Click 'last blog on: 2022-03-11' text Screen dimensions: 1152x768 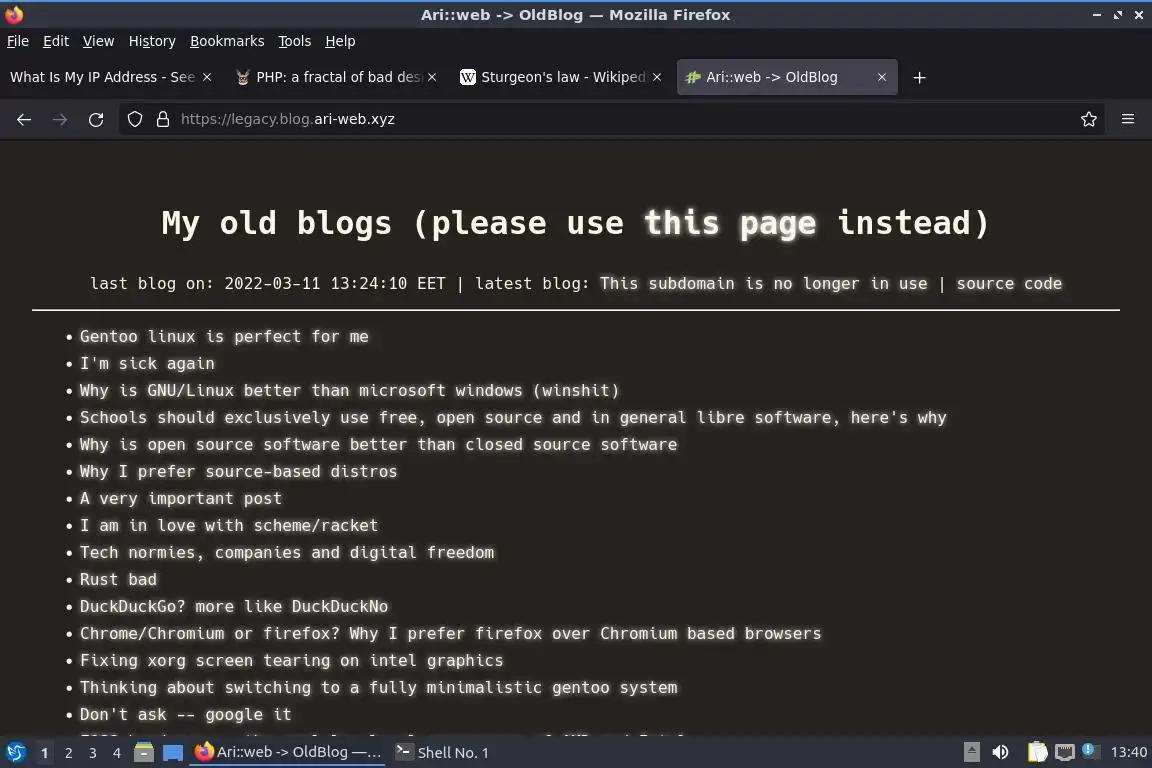(x=267, y=284)
